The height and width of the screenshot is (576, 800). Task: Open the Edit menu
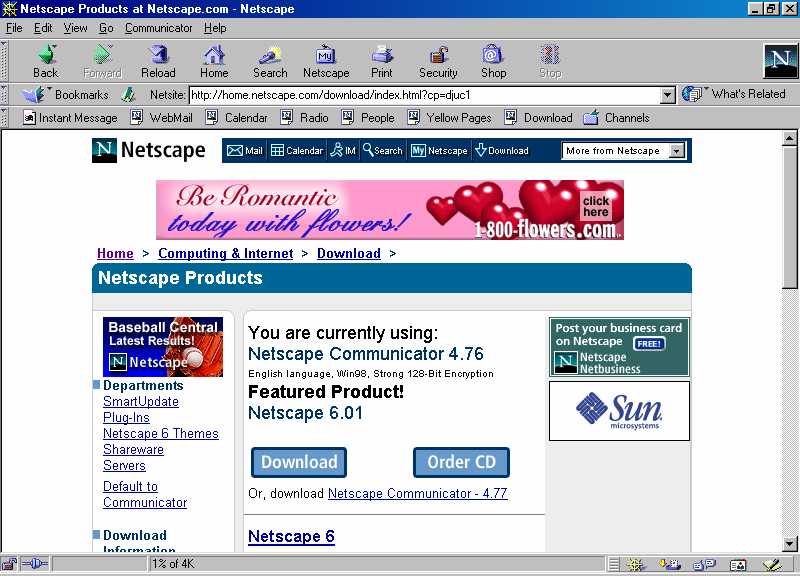tap(43, 28)
